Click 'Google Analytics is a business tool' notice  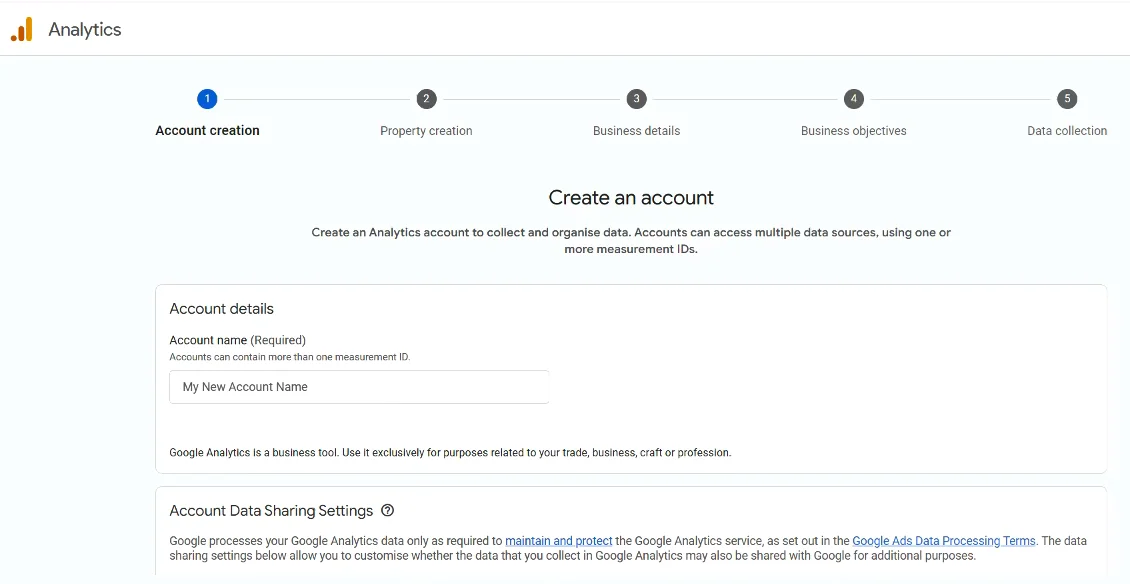click(450, 453)
